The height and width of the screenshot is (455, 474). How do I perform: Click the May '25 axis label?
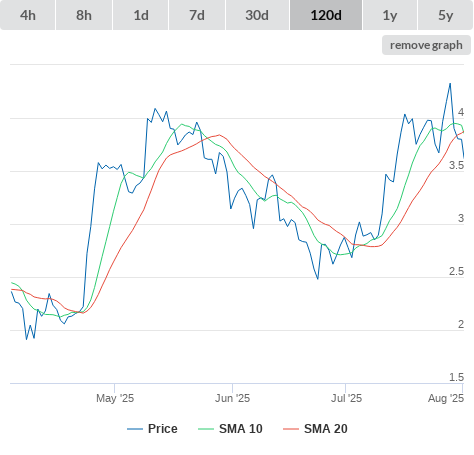115,398
